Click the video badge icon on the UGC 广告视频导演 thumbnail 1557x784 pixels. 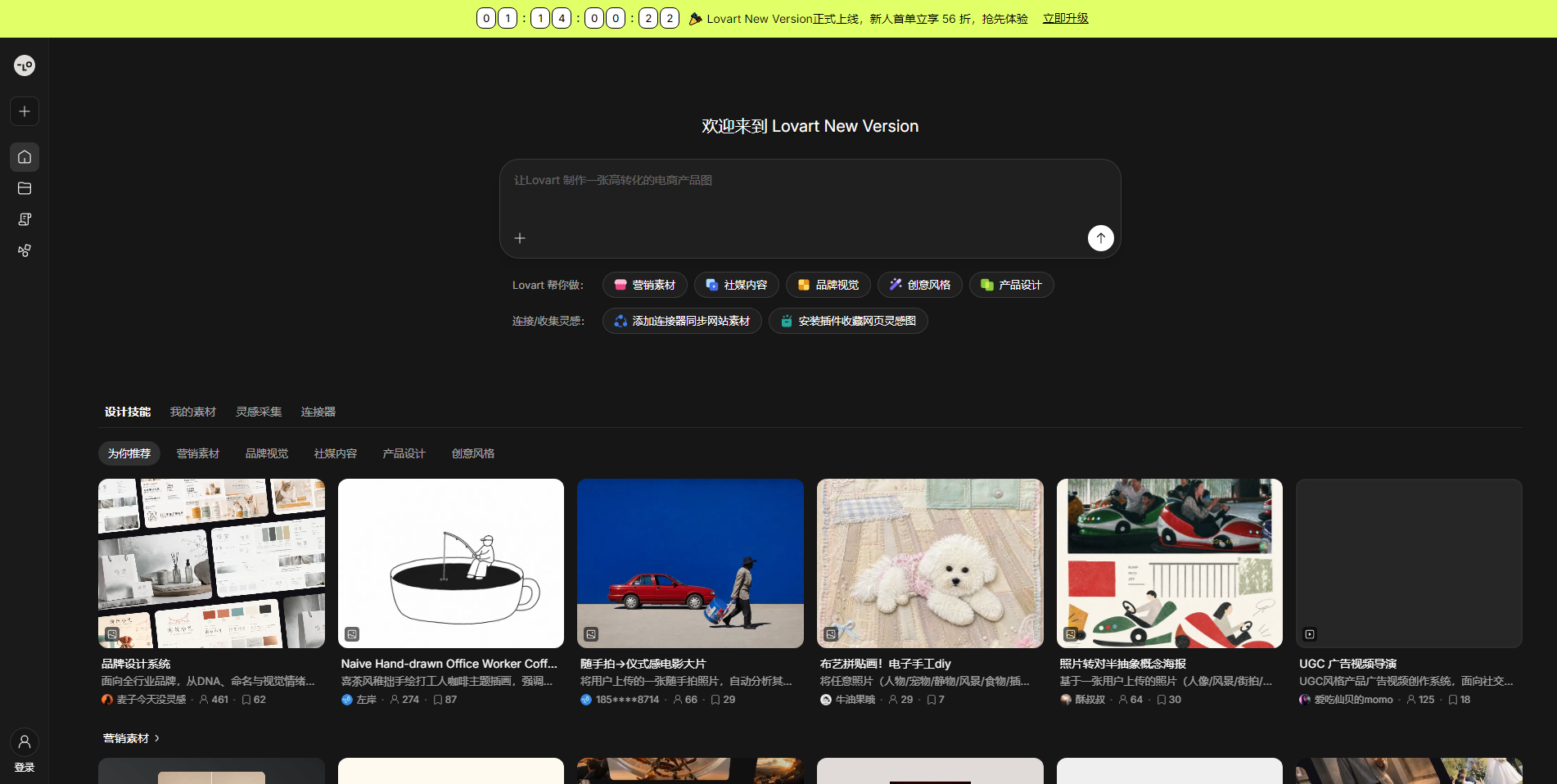1310,634
